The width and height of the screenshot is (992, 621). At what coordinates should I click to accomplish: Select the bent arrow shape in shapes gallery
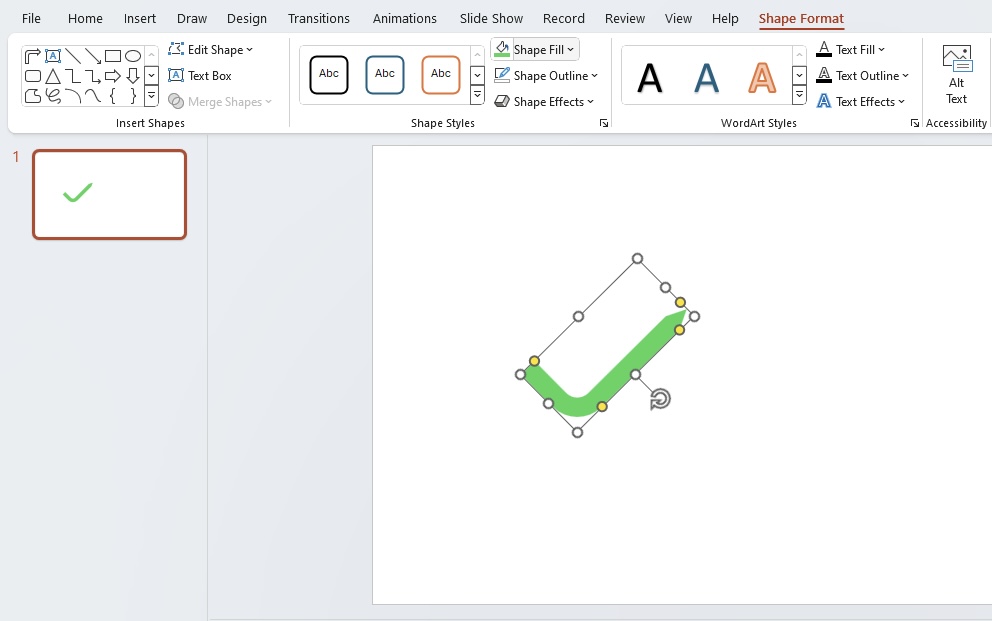33,56
